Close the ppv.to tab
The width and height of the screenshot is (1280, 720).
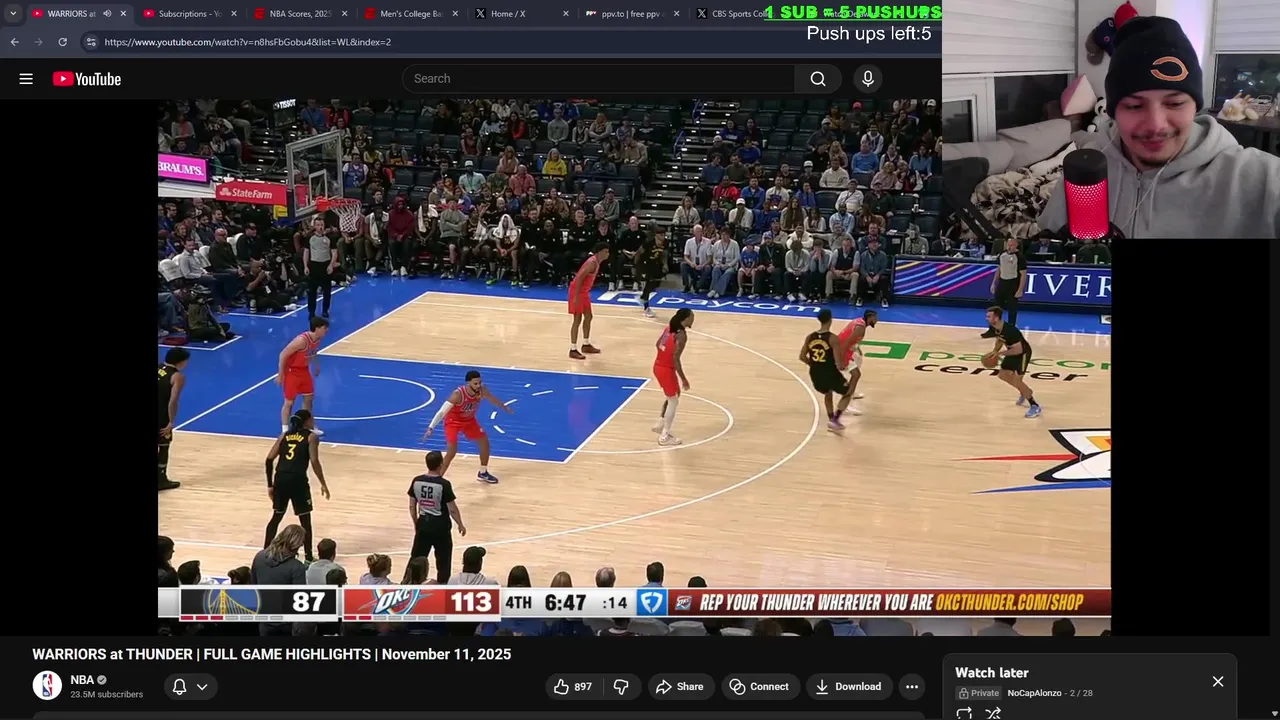[x=676, y=13]
